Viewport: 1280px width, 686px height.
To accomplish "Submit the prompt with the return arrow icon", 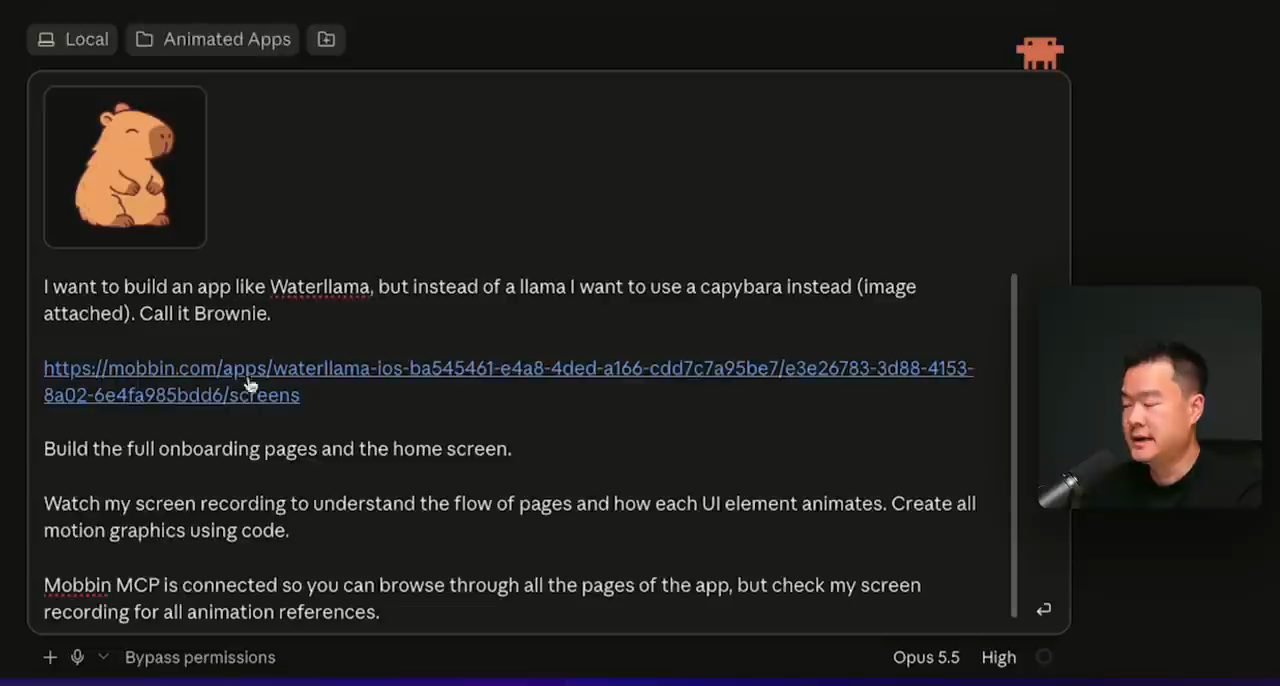I will point(1044,609).
